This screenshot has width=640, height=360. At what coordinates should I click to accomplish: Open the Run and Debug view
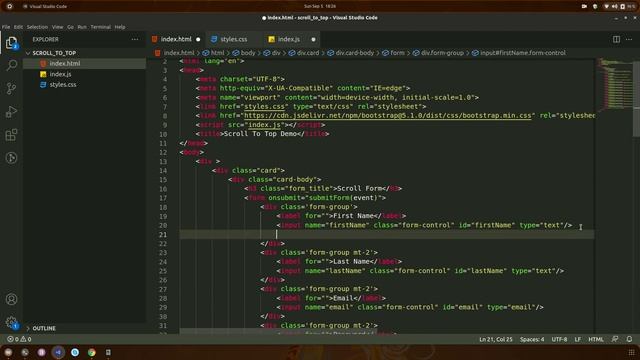(11, 112)
